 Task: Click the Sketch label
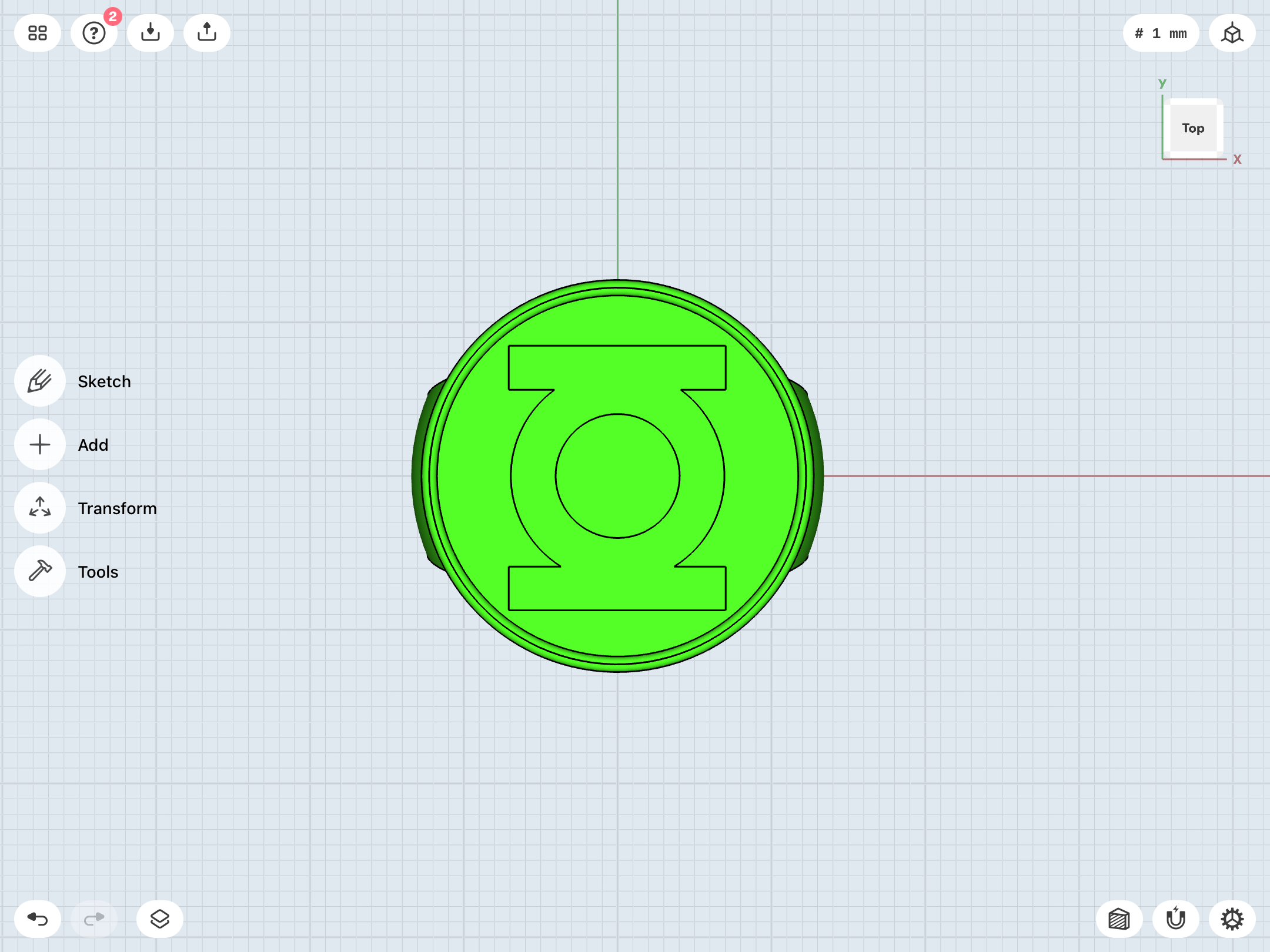pyautogui.click(x=105, y=381)
